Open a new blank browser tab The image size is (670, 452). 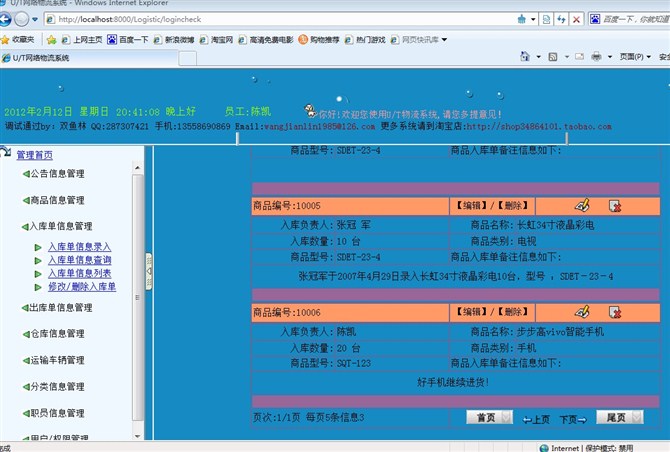click(x=188, y=58)
